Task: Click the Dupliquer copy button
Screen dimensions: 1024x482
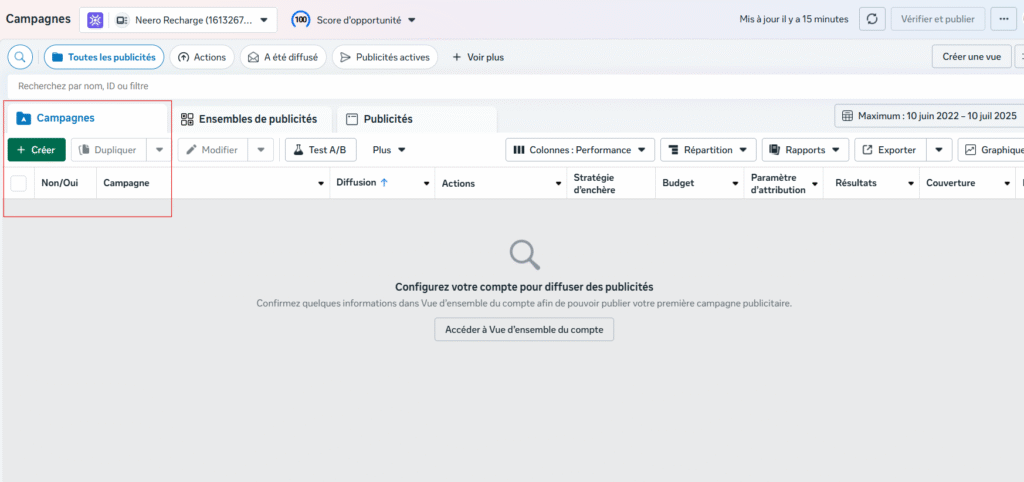Action: pos(107,150)
